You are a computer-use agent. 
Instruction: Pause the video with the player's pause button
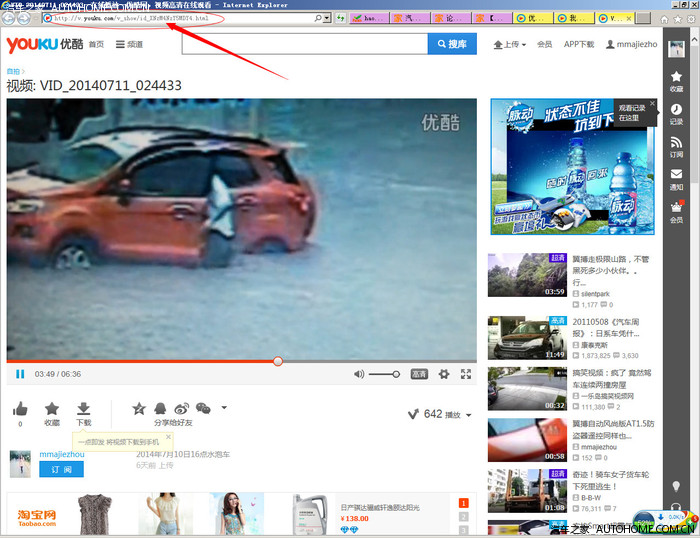pos(19,374)
